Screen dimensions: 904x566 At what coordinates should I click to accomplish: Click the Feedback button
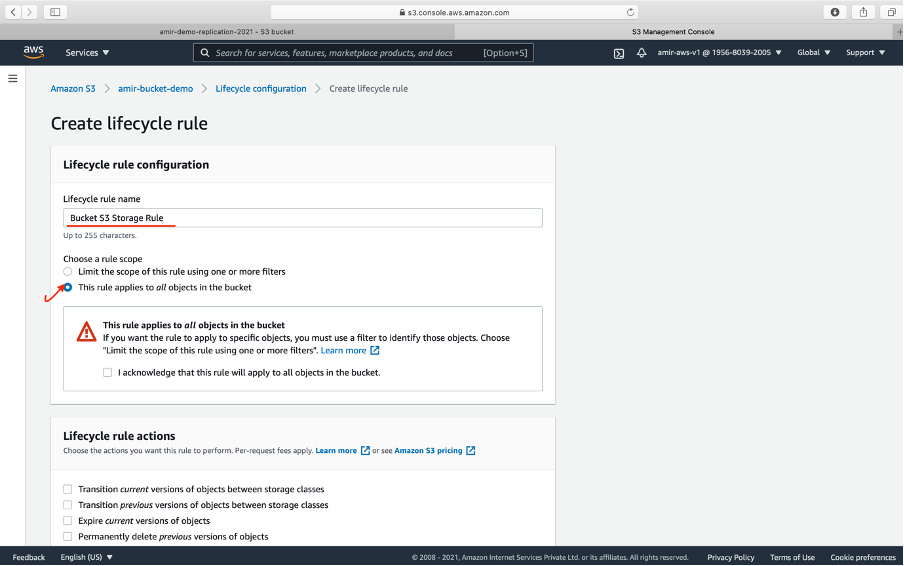(x=29, y=557)
